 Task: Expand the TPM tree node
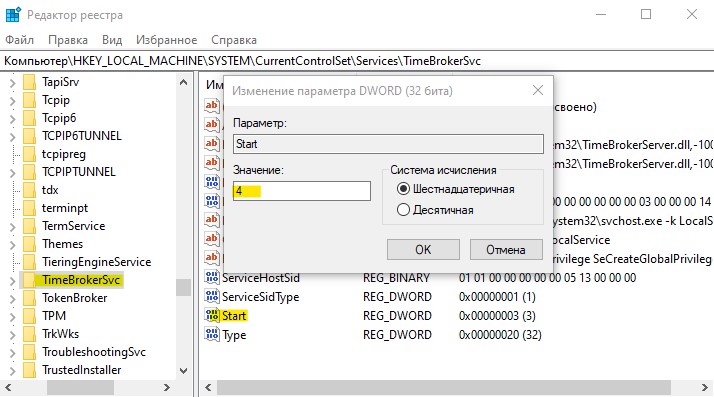point(12,316)
